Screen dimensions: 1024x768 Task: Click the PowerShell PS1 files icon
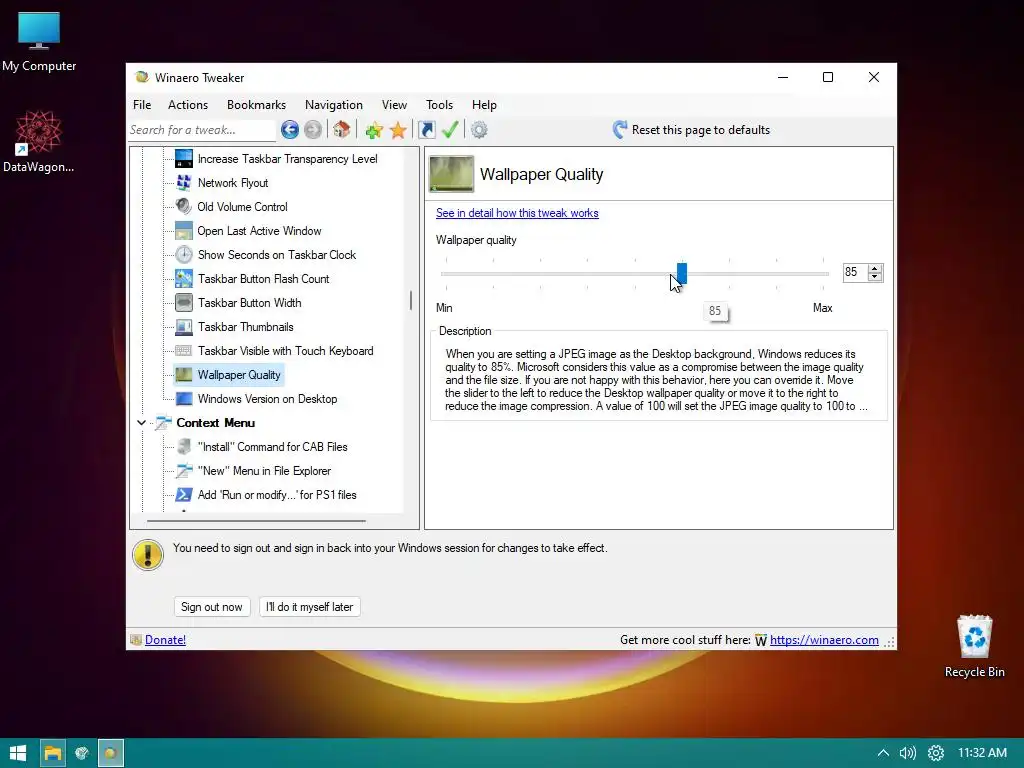tap(184, 494)
